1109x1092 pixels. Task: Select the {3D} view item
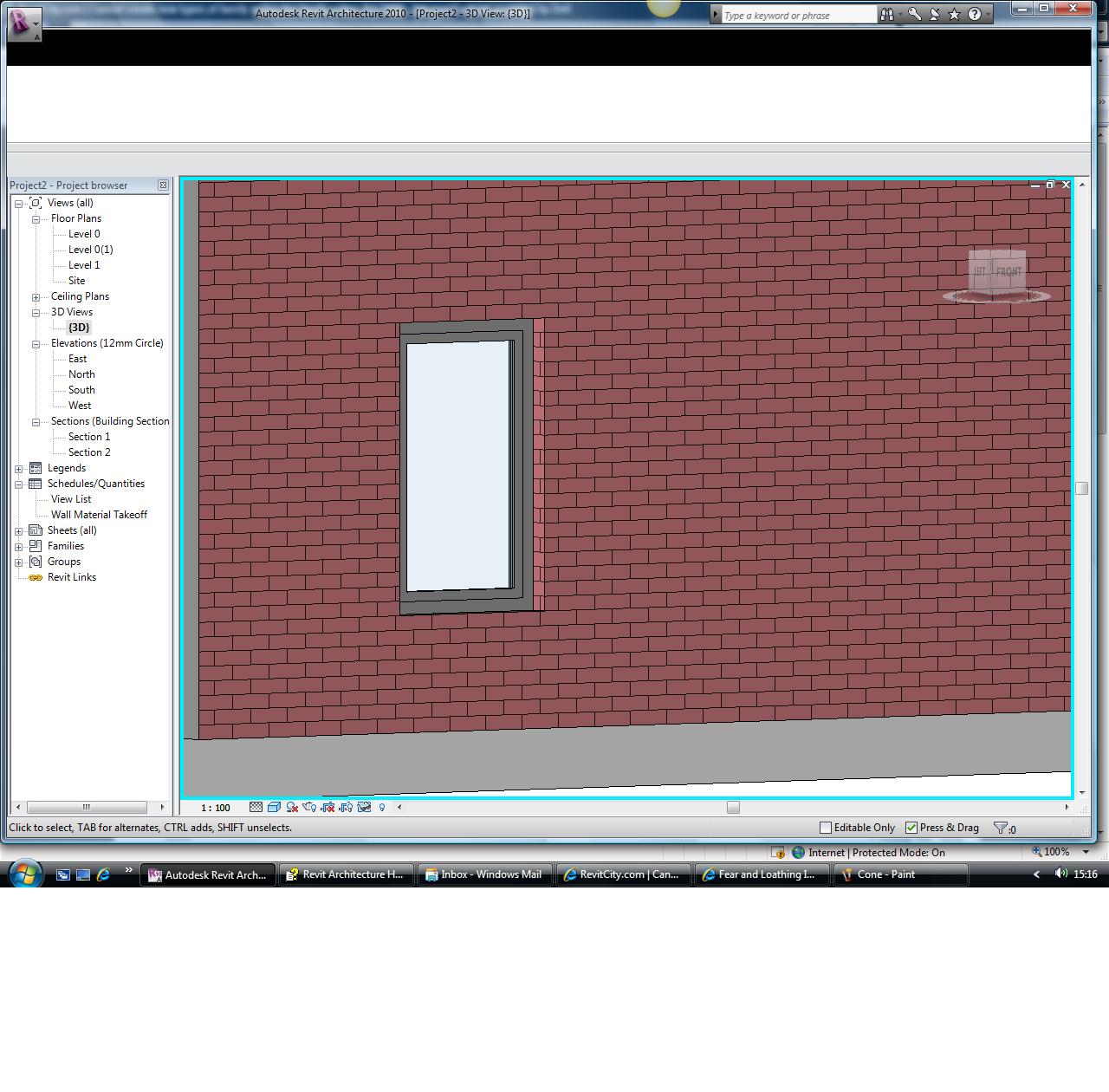click(79, 328)
